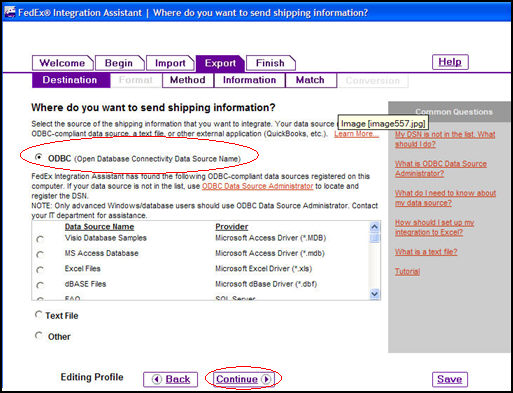Switch to the Import tab
Image resolution: width=513 pixels, height=393 pixels.
coord(170,63)
